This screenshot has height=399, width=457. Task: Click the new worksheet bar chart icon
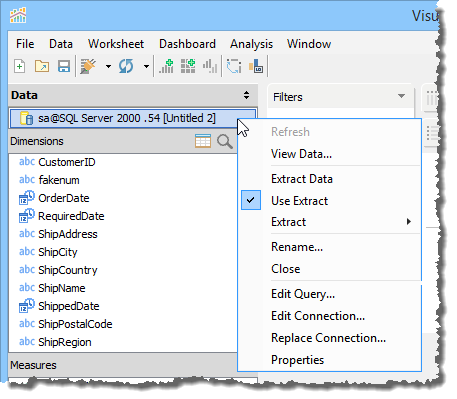pos(166,66)
